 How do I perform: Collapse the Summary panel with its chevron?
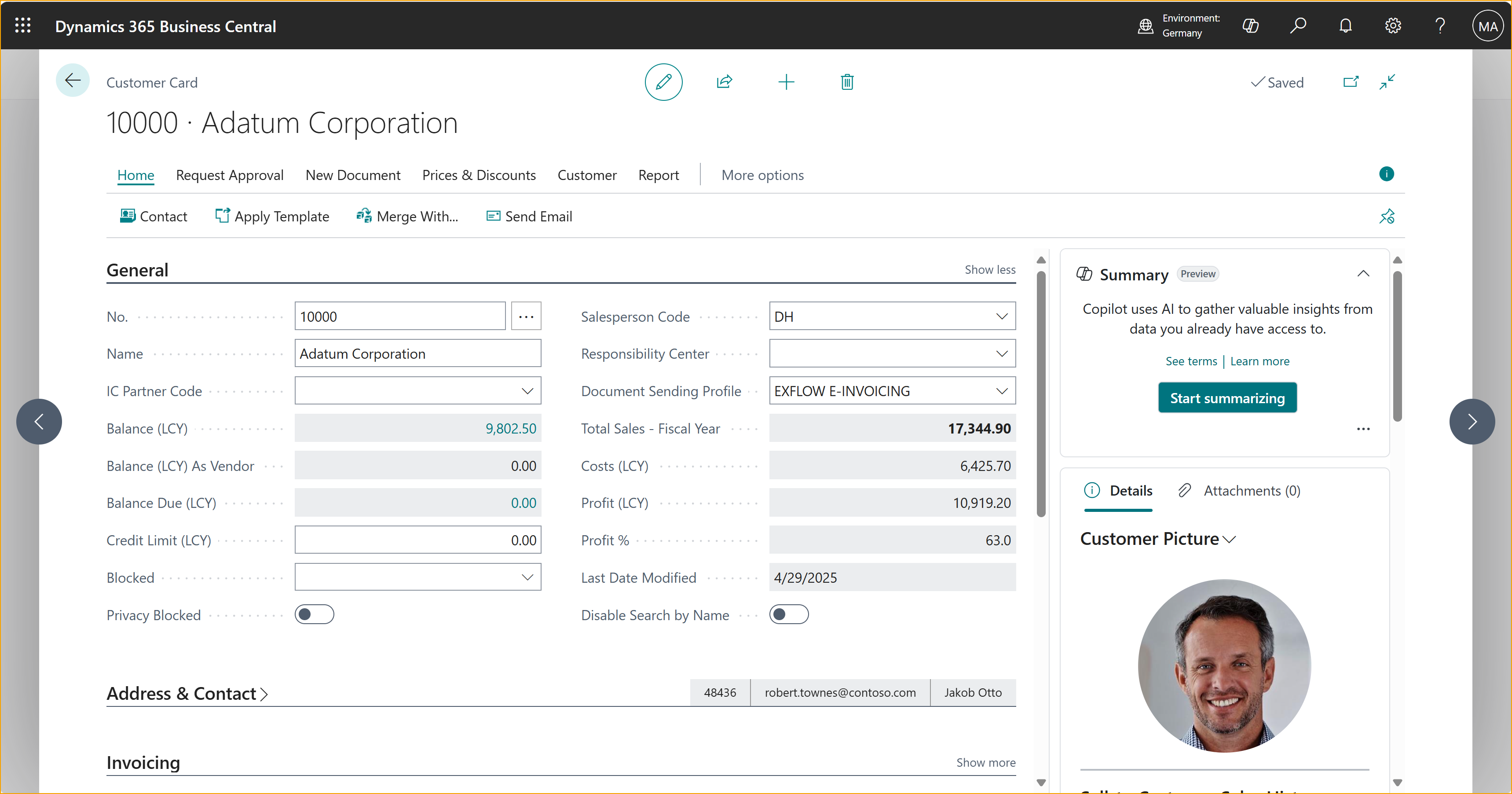1363,273
